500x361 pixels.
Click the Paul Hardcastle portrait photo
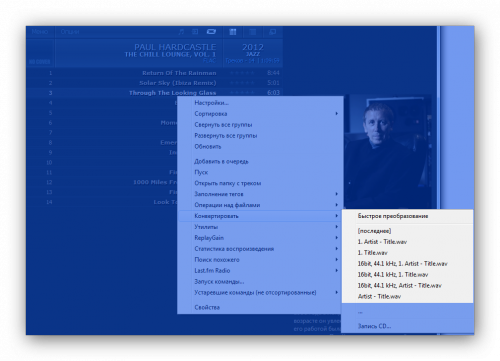[388, 152]
